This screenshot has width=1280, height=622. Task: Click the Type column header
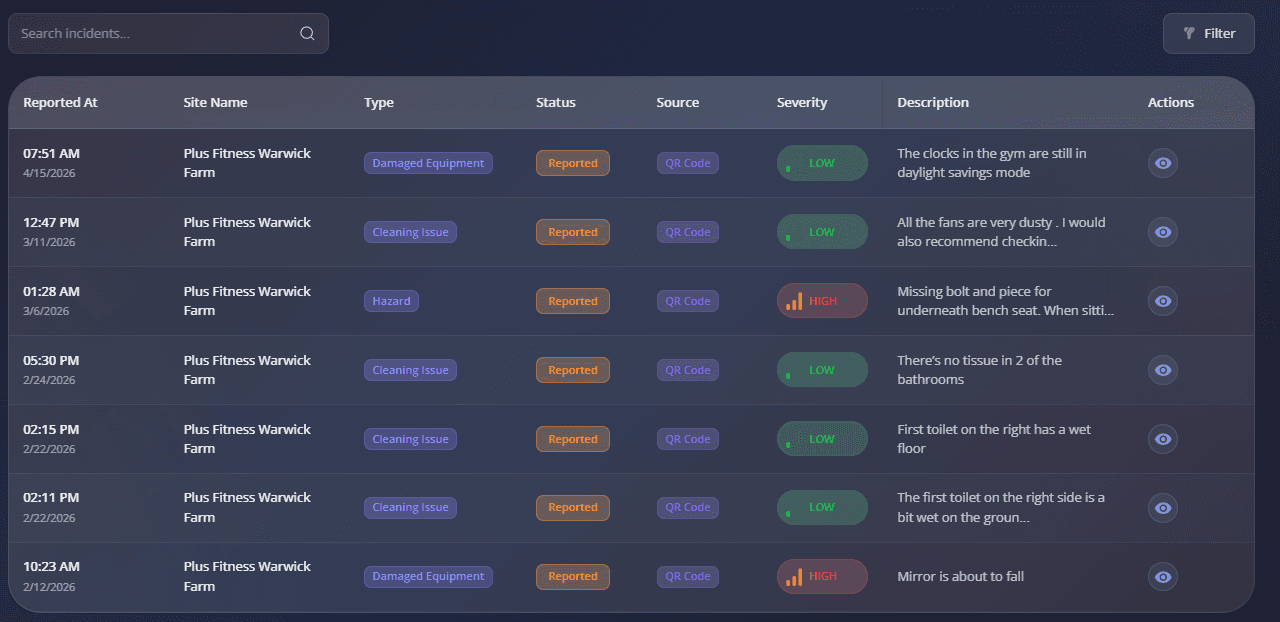tap(379, 102)
